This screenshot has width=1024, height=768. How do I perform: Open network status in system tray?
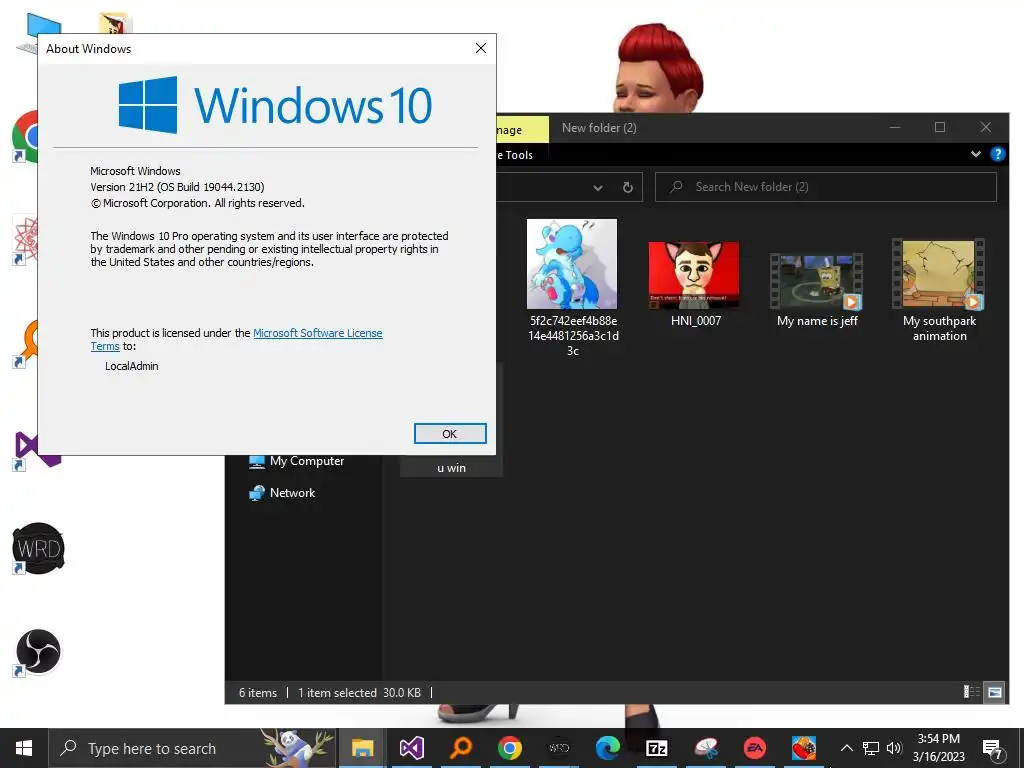point(871,748)
